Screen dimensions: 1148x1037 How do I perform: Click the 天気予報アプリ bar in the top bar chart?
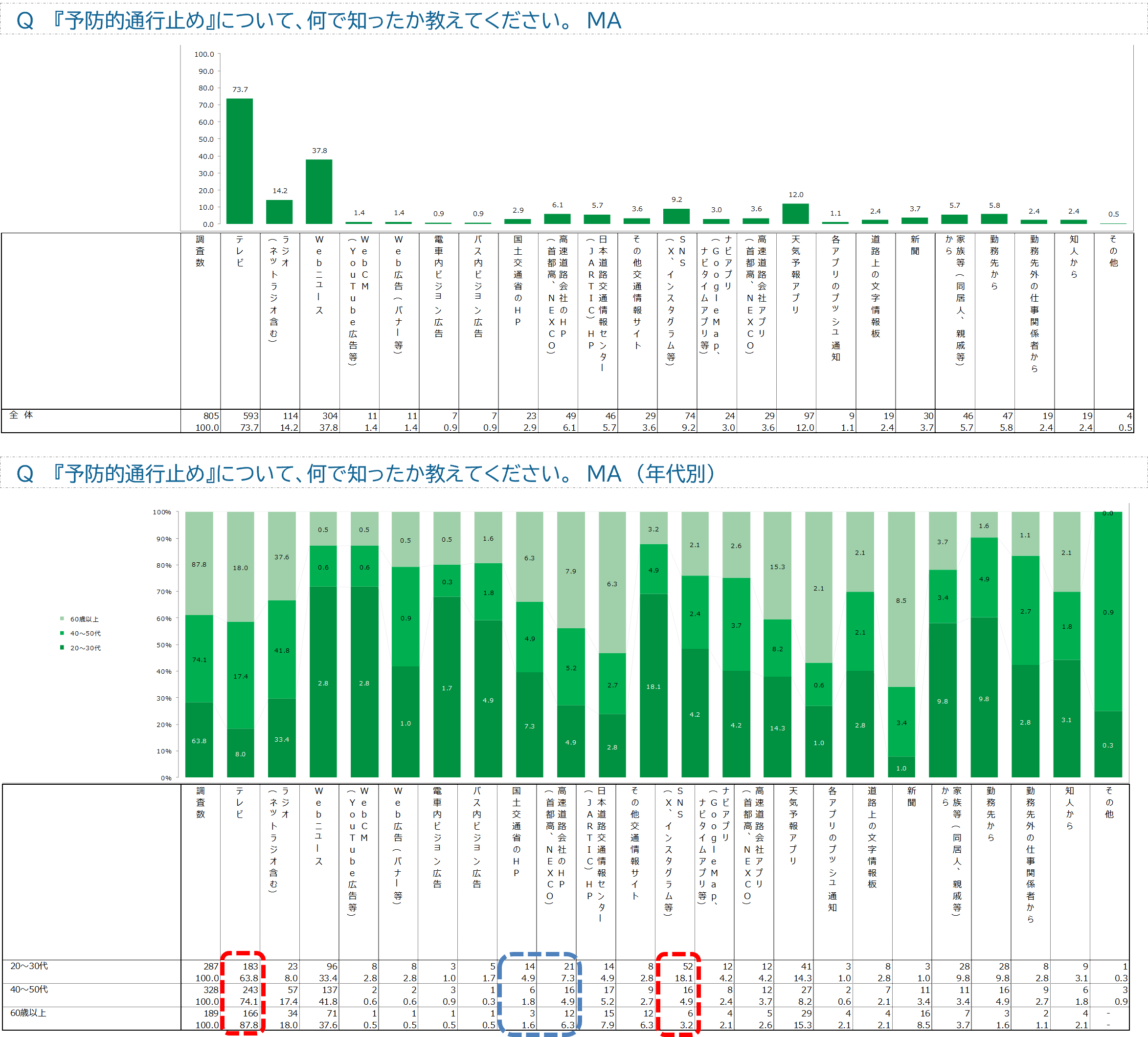tap(795, 214)
